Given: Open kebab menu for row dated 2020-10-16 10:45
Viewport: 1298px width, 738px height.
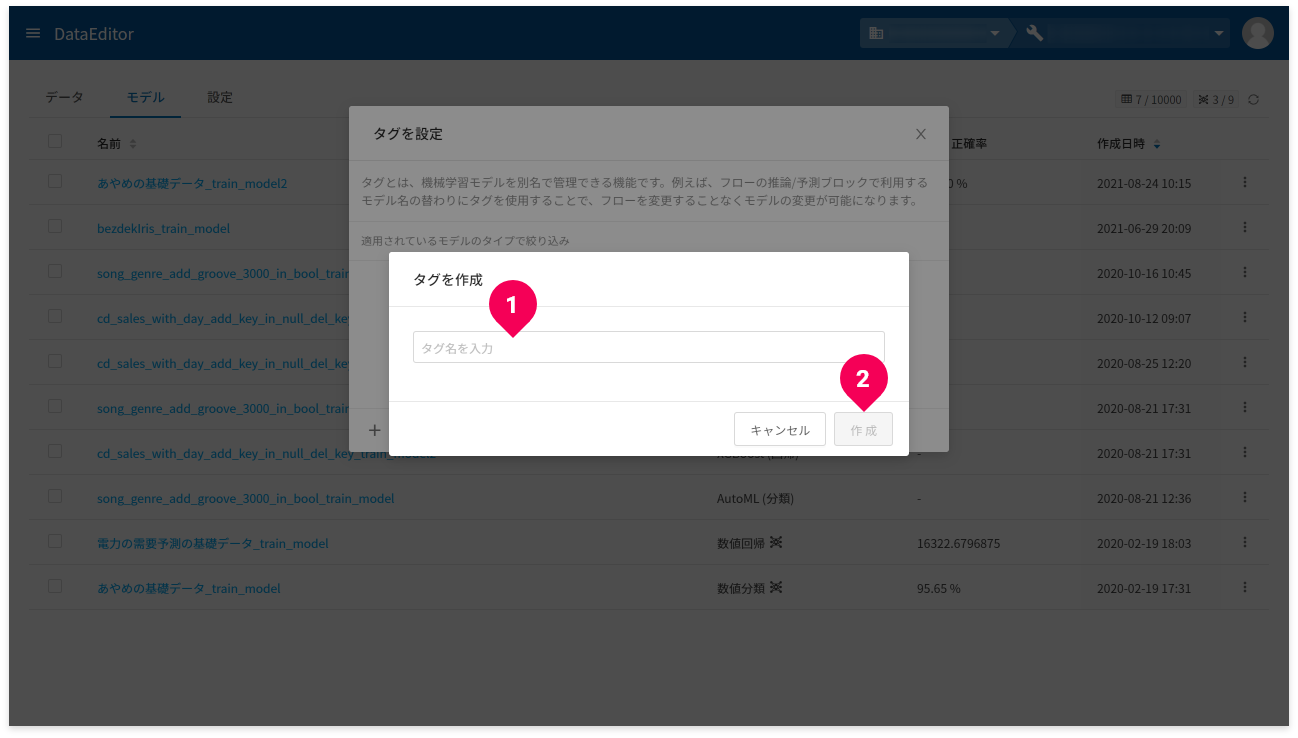Looking at the screenshot, I should click(1245, 272).
